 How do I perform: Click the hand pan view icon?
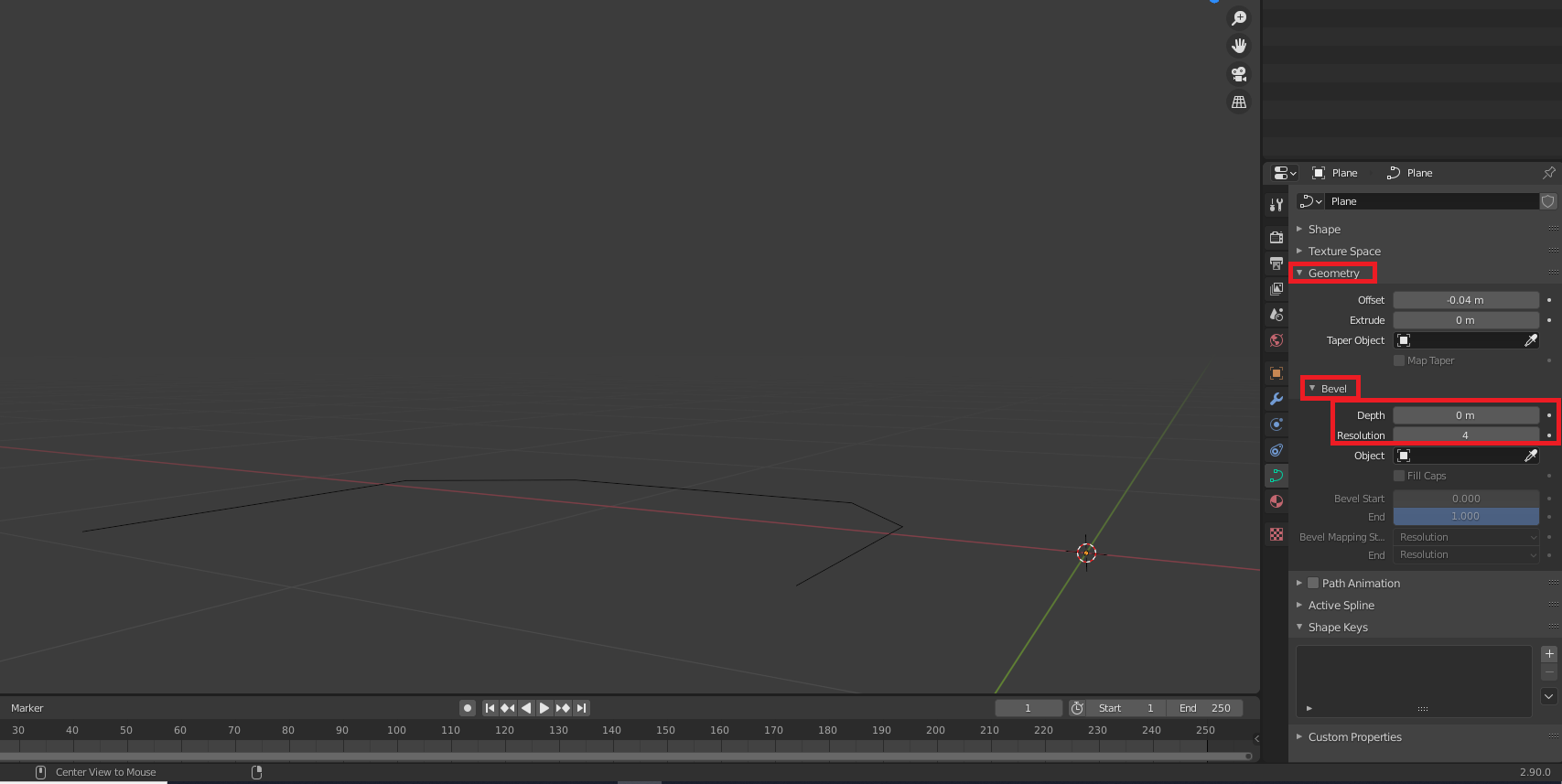point(1239,46)
